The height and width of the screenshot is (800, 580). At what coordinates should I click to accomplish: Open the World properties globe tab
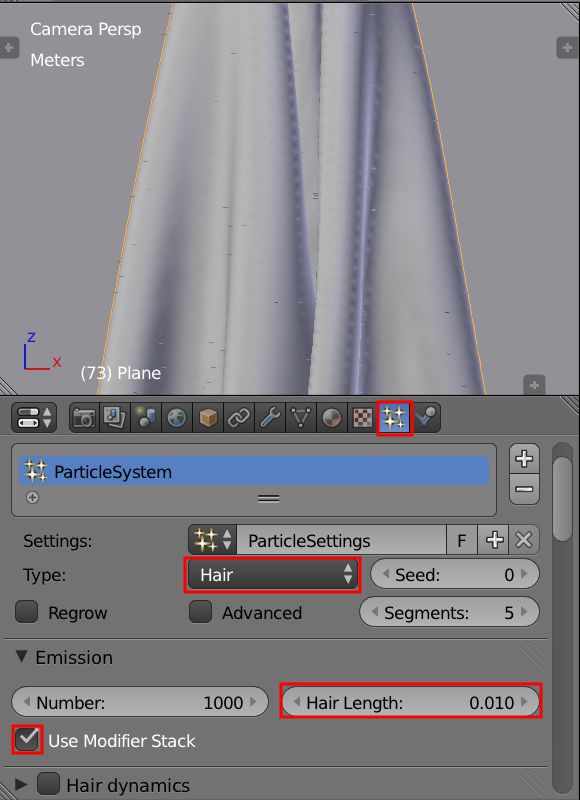[x=177, y=418]
